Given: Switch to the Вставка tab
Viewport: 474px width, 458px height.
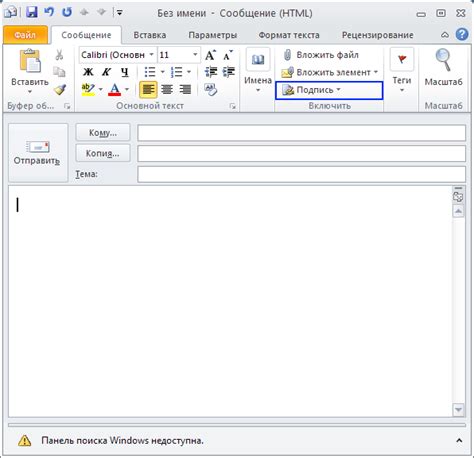Looking at the screenshot, I should tap(150, 35).
